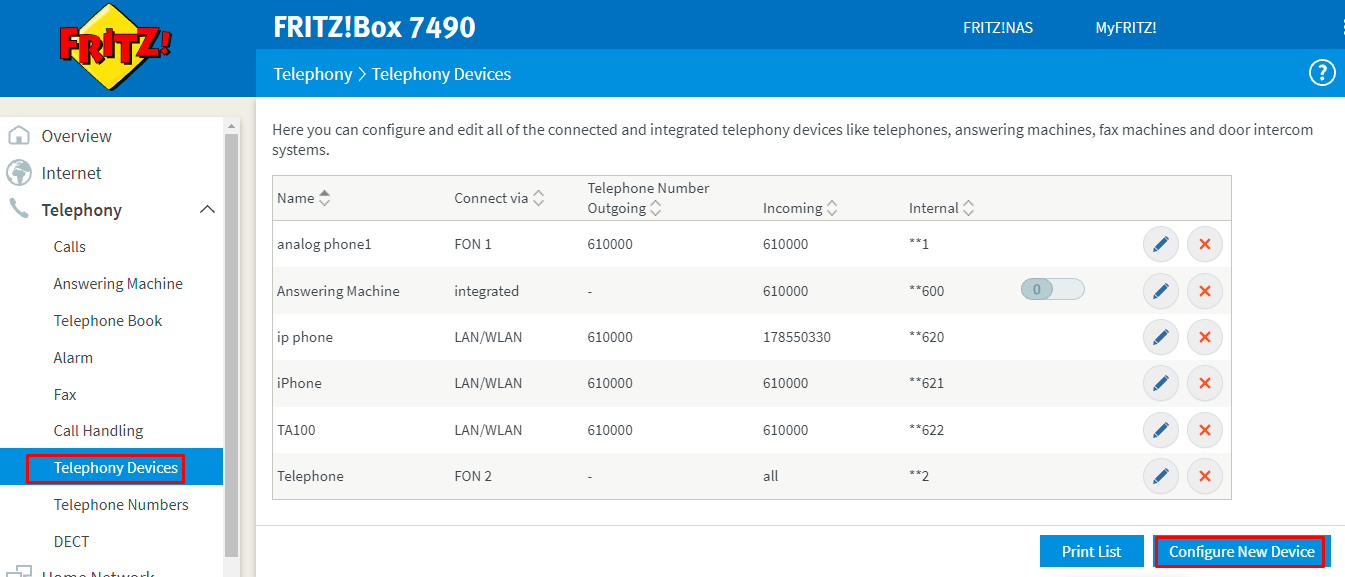Click Telephony Devices in the breadcrumb
Screen dimensions: 1345x577
[441, 74]
